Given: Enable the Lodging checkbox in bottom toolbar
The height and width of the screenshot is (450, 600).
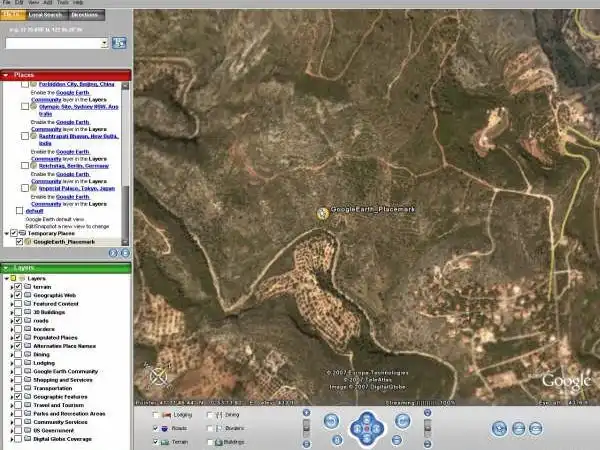Looking at the screenshot, I should (x=155, y=415).
